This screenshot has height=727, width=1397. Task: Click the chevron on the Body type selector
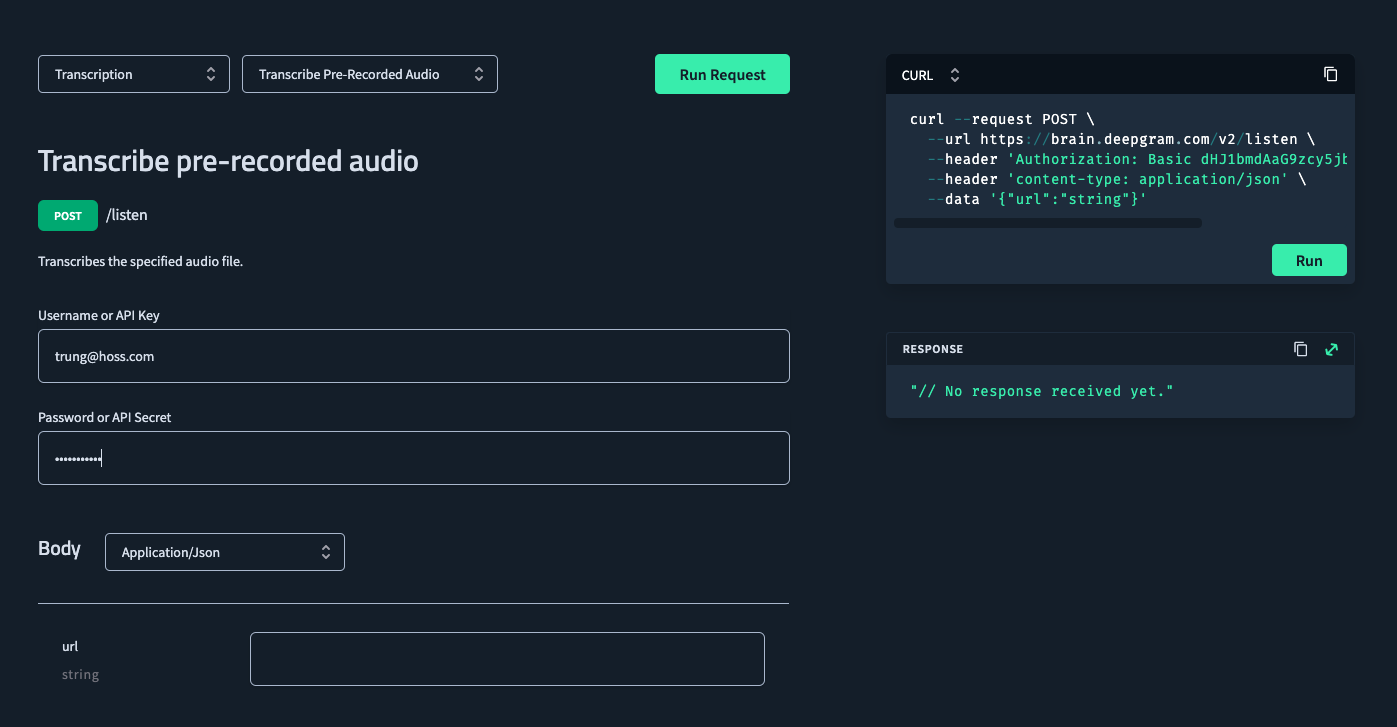coord(326,551)
